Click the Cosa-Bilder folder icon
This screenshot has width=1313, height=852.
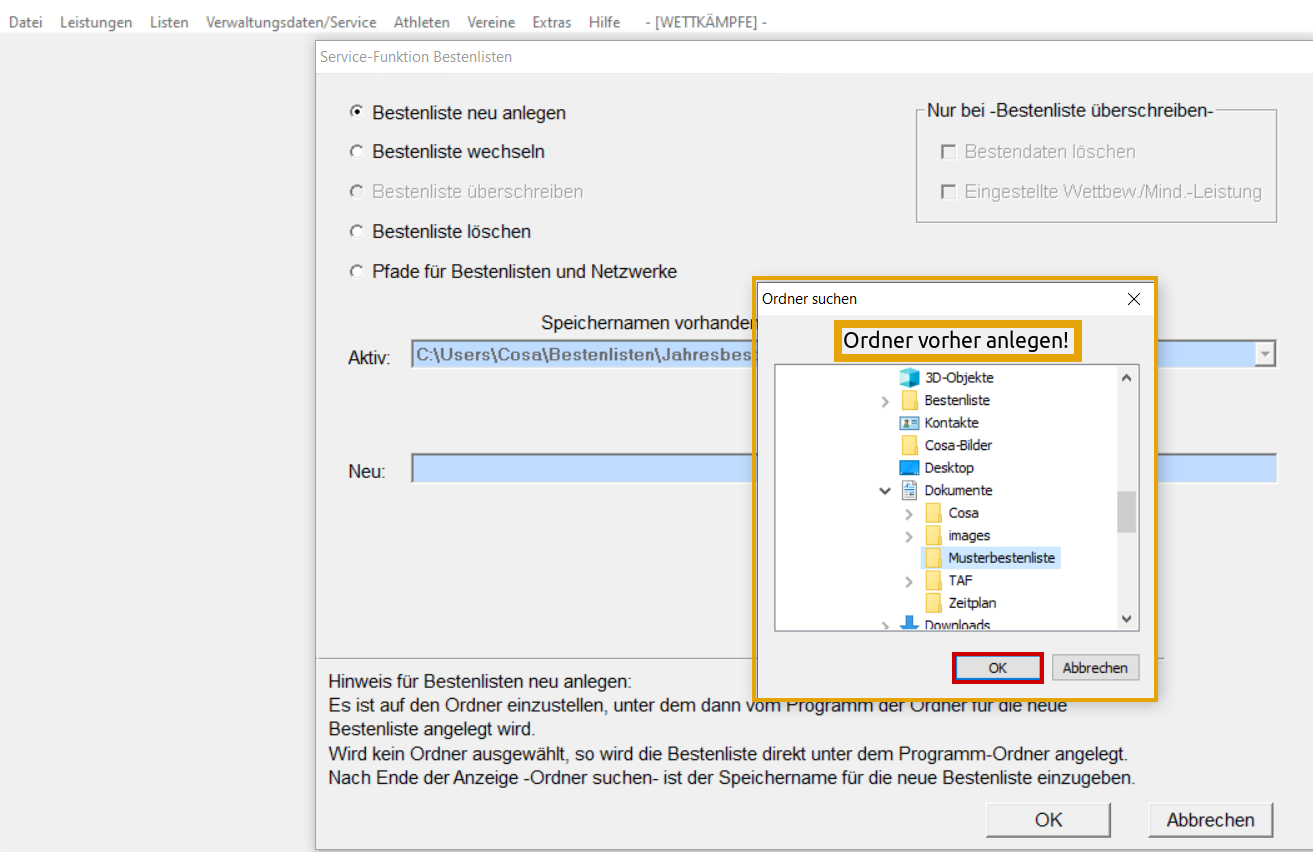(909, 445)
